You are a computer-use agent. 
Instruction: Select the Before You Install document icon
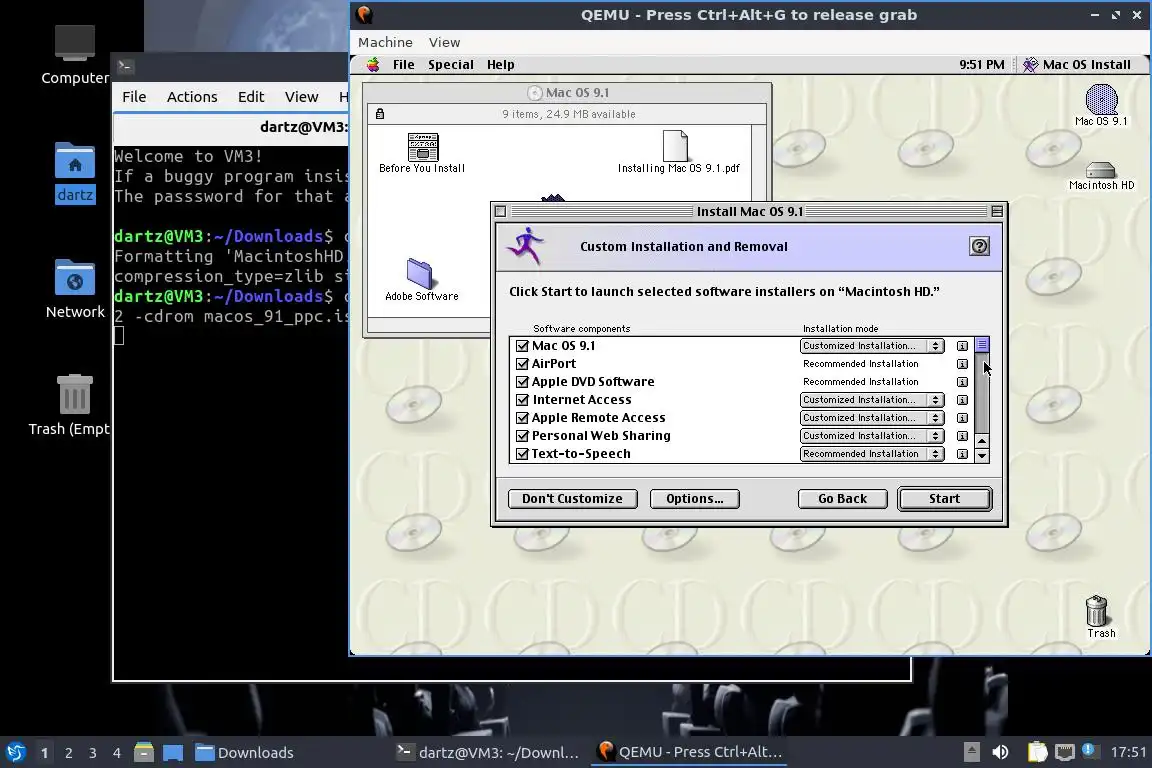422,153
